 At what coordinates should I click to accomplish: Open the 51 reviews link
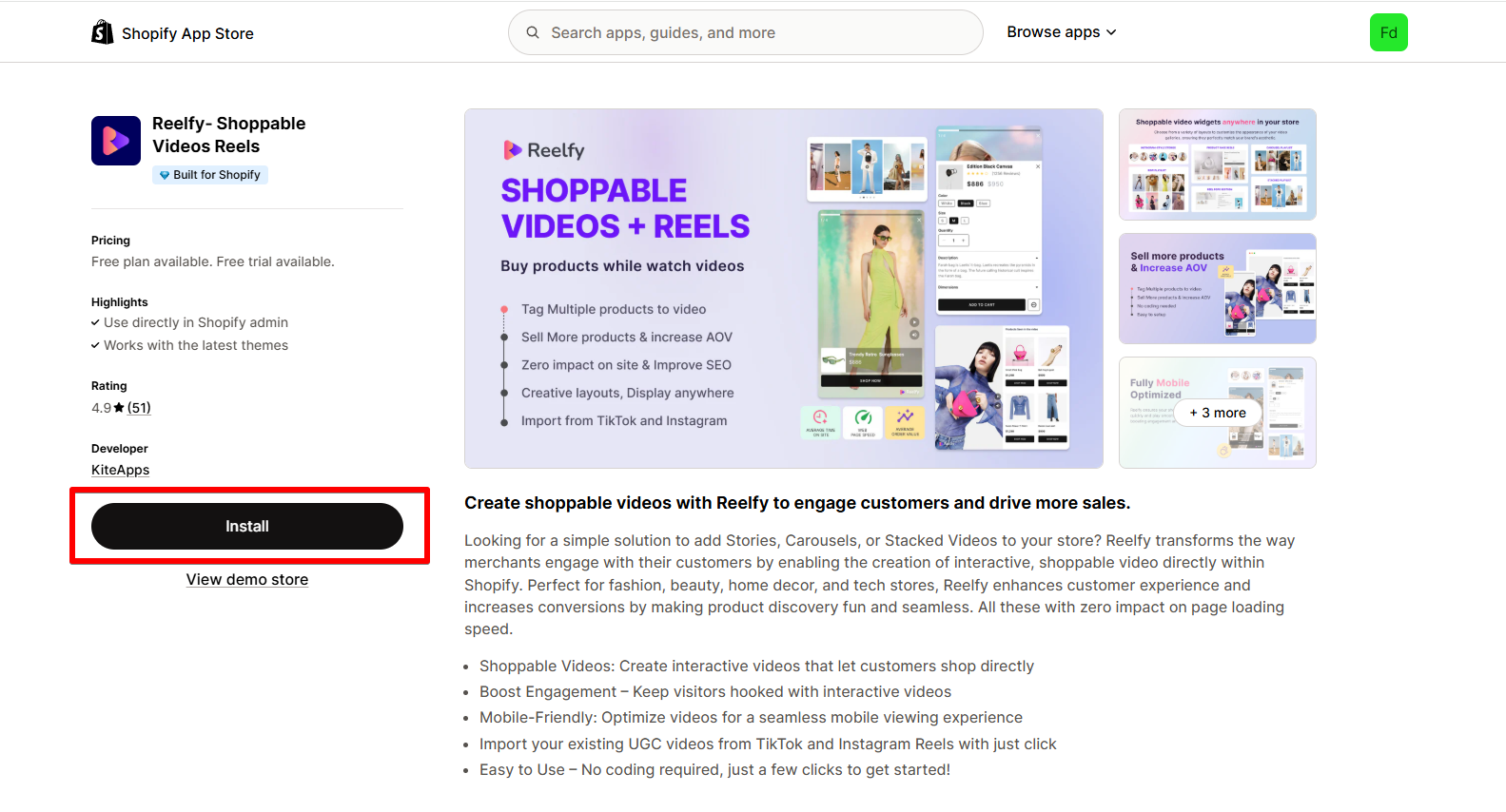pyautogui.click(x=139, y=408)
